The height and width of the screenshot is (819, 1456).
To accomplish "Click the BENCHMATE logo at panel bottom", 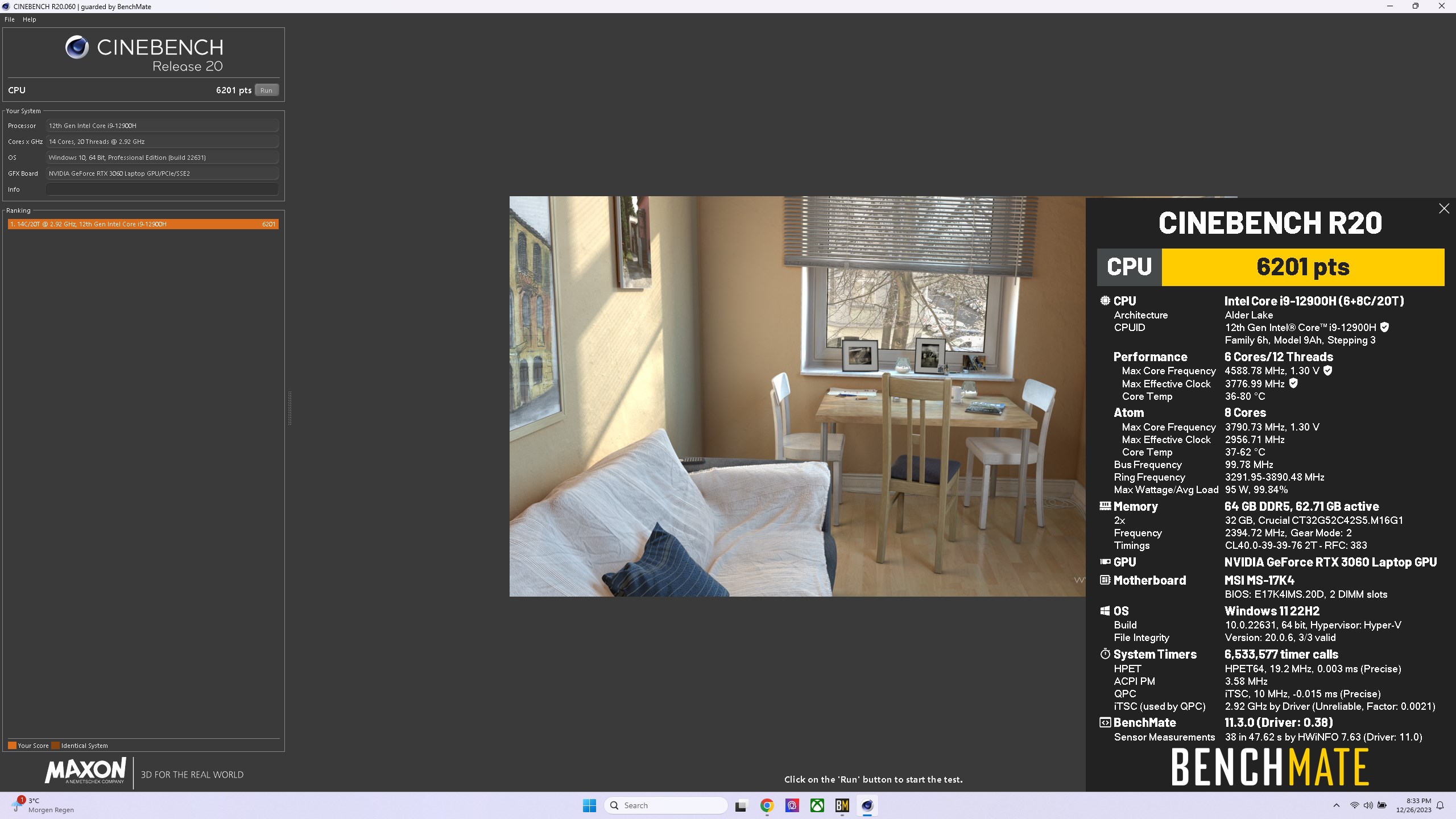I will click(x=1270, y=767).
